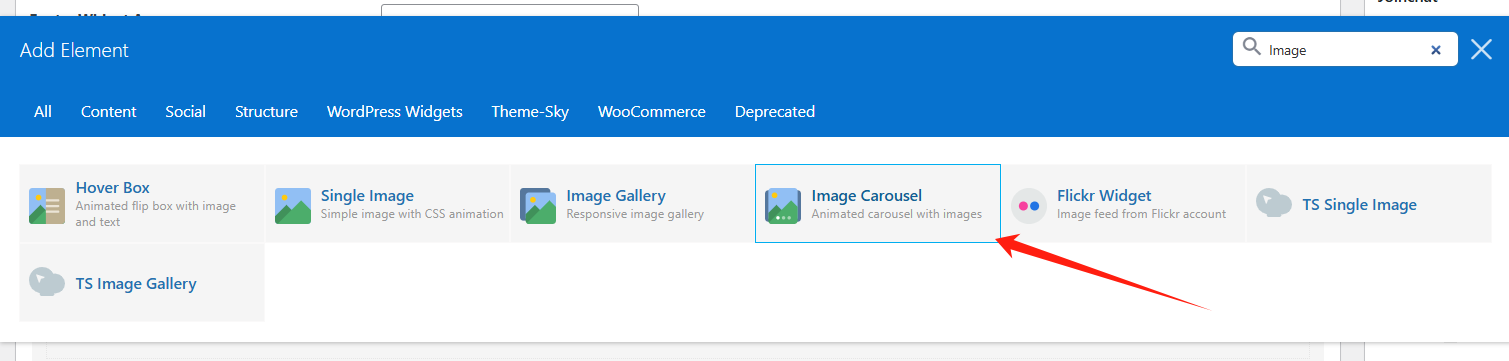
Task: Click the Hover Box element icon
Action: coord(47,205)
